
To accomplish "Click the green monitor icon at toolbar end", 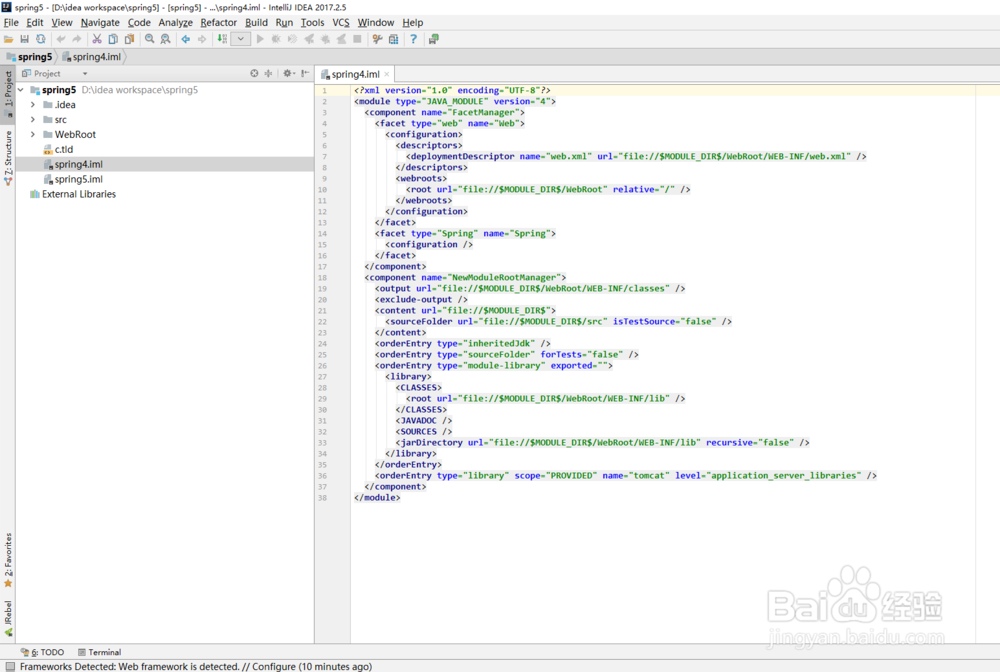I will pyautogui.click(x=434, y=40).
